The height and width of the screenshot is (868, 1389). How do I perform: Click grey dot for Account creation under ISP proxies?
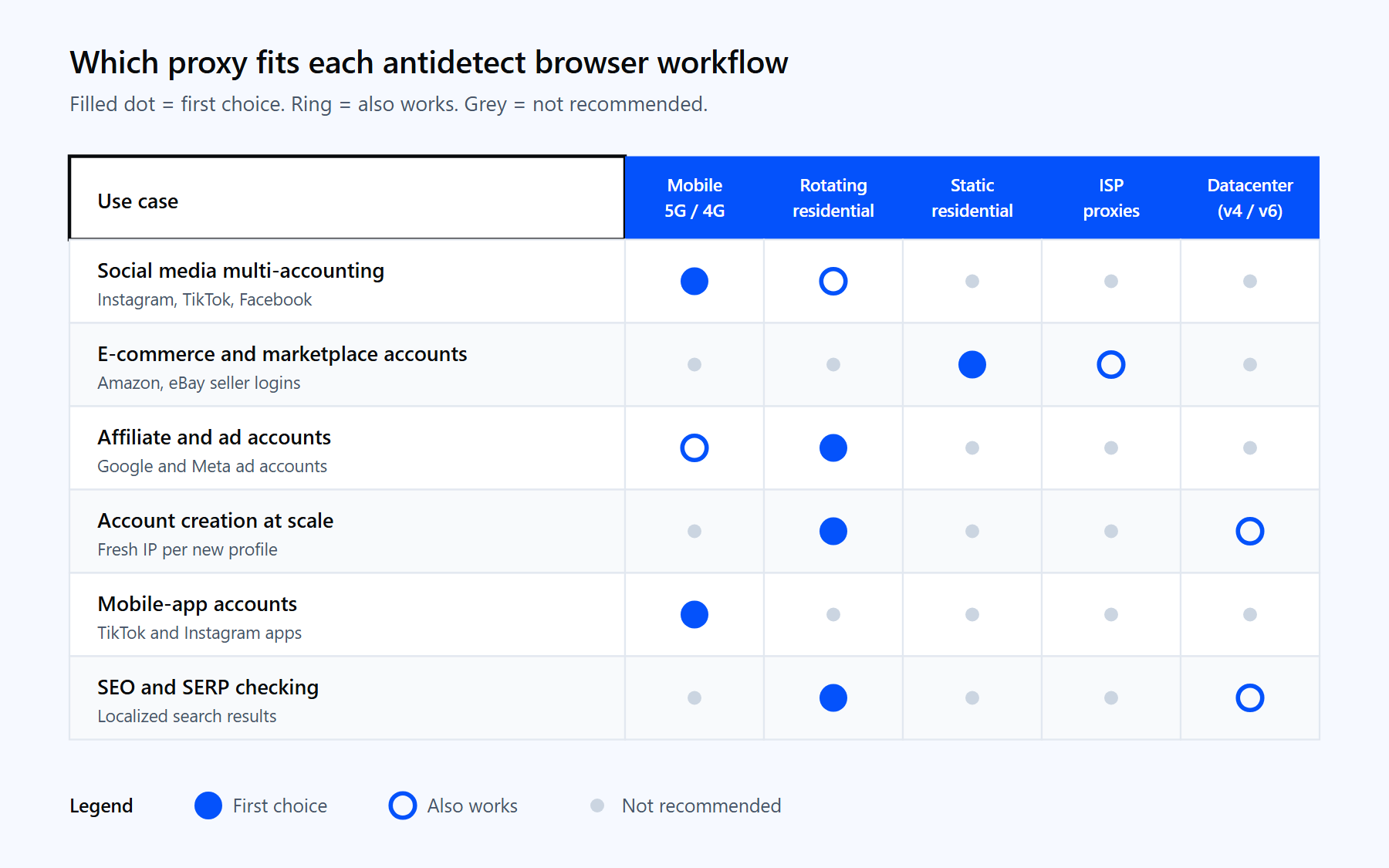[1111, 531]
